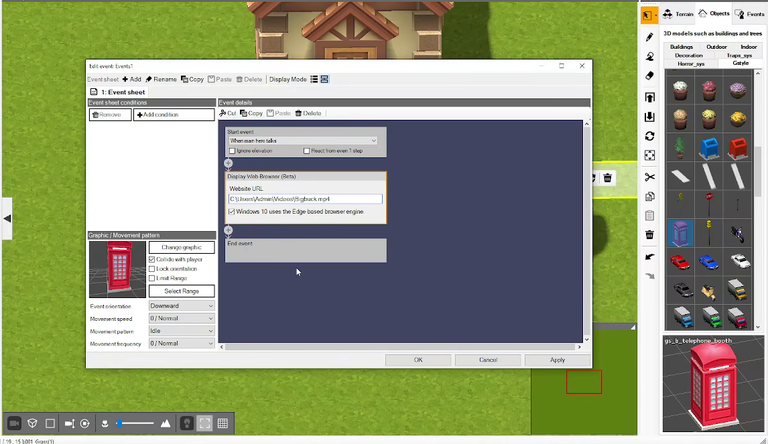
Task: Click the rotate object icon
Action: tap(649, 136)
